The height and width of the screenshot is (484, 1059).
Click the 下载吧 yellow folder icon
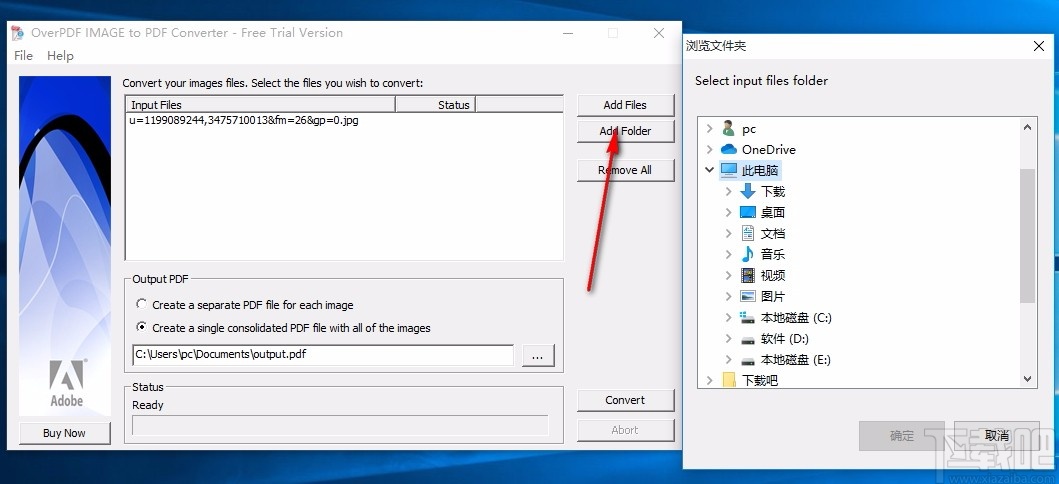click(729, 380)
